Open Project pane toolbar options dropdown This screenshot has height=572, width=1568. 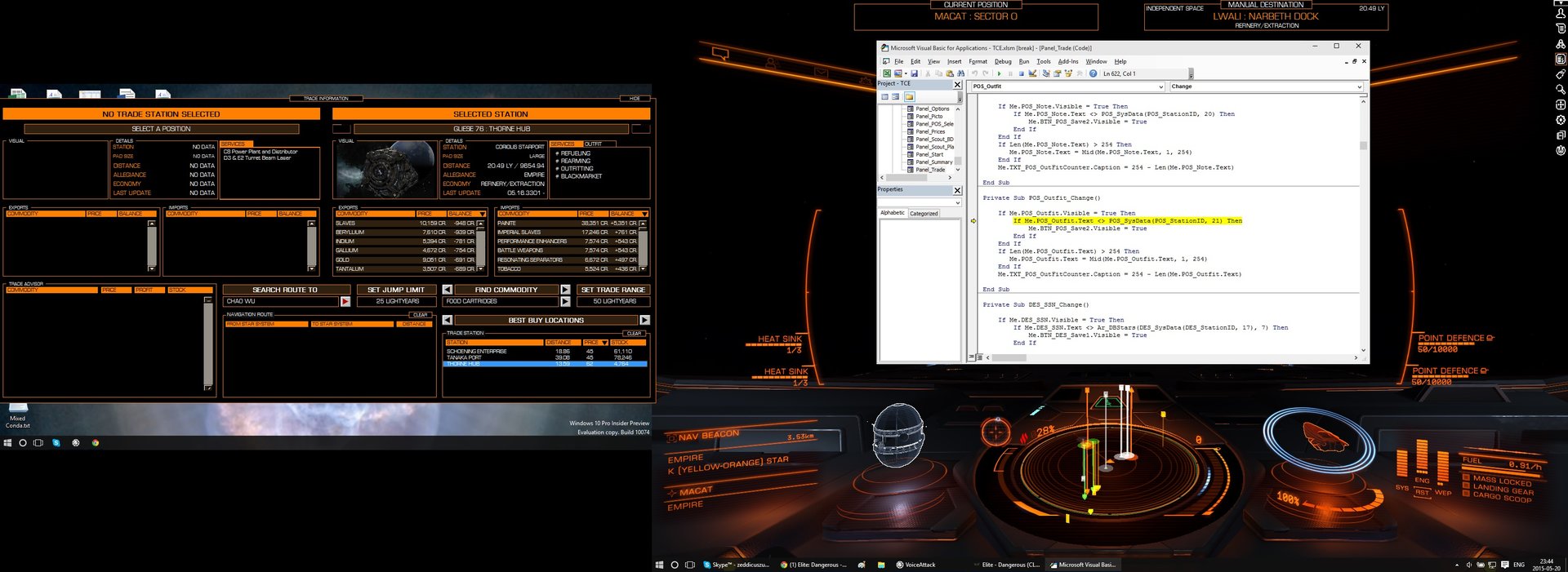point(960,97)
